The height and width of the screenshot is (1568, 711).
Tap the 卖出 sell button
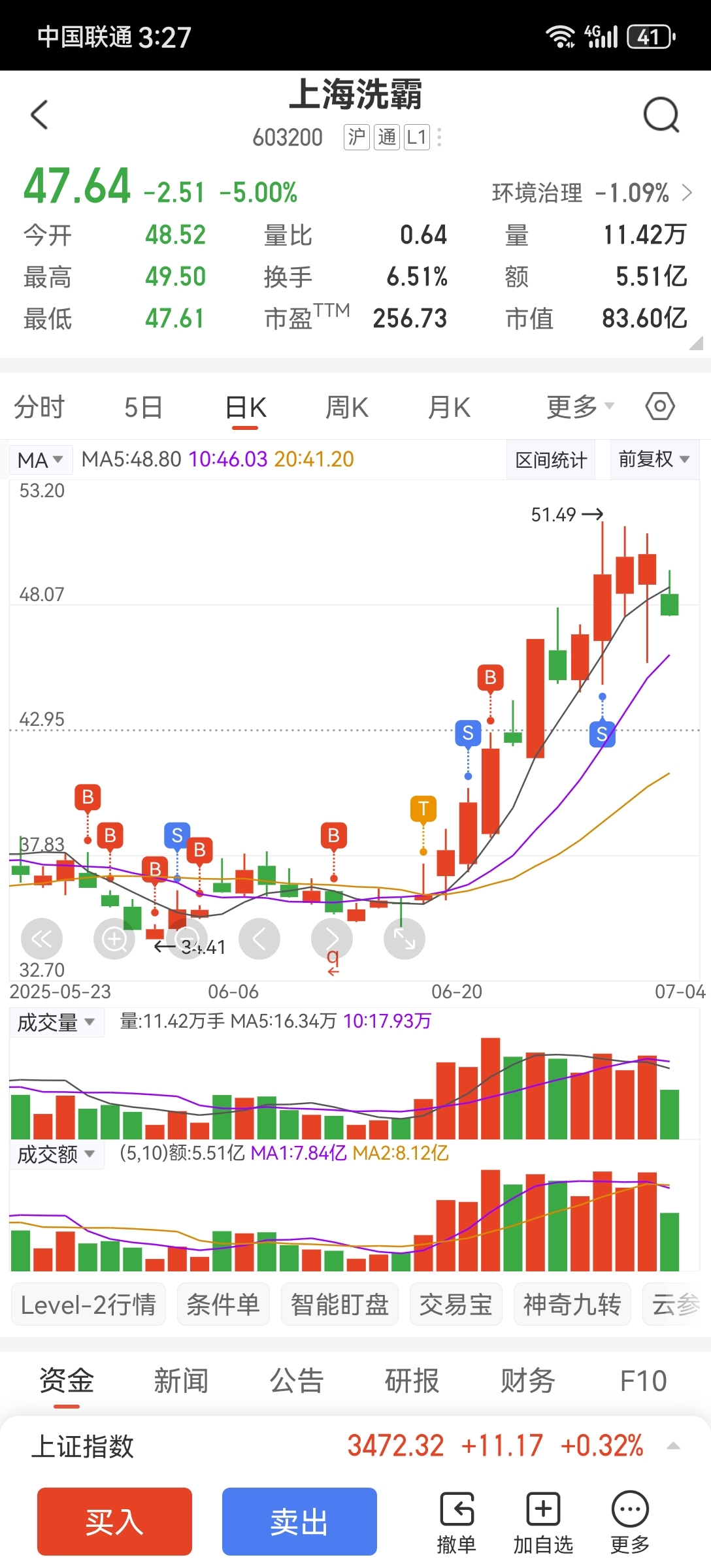pyautogui.click(x=299, y=1522)
